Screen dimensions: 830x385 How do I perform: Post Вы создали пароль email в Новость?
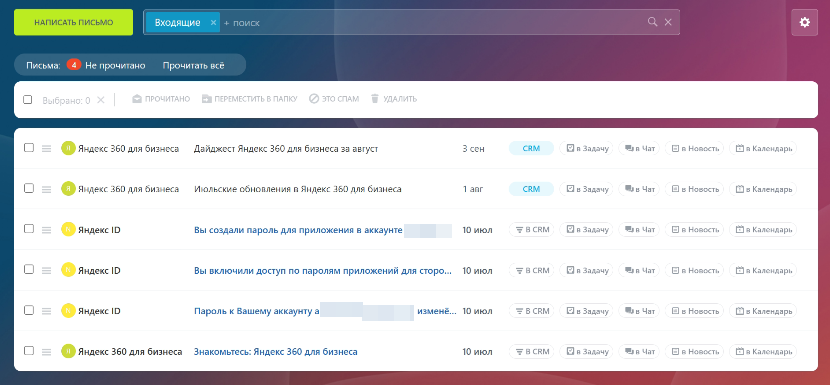pyautogui.click(x=694, y=230)
